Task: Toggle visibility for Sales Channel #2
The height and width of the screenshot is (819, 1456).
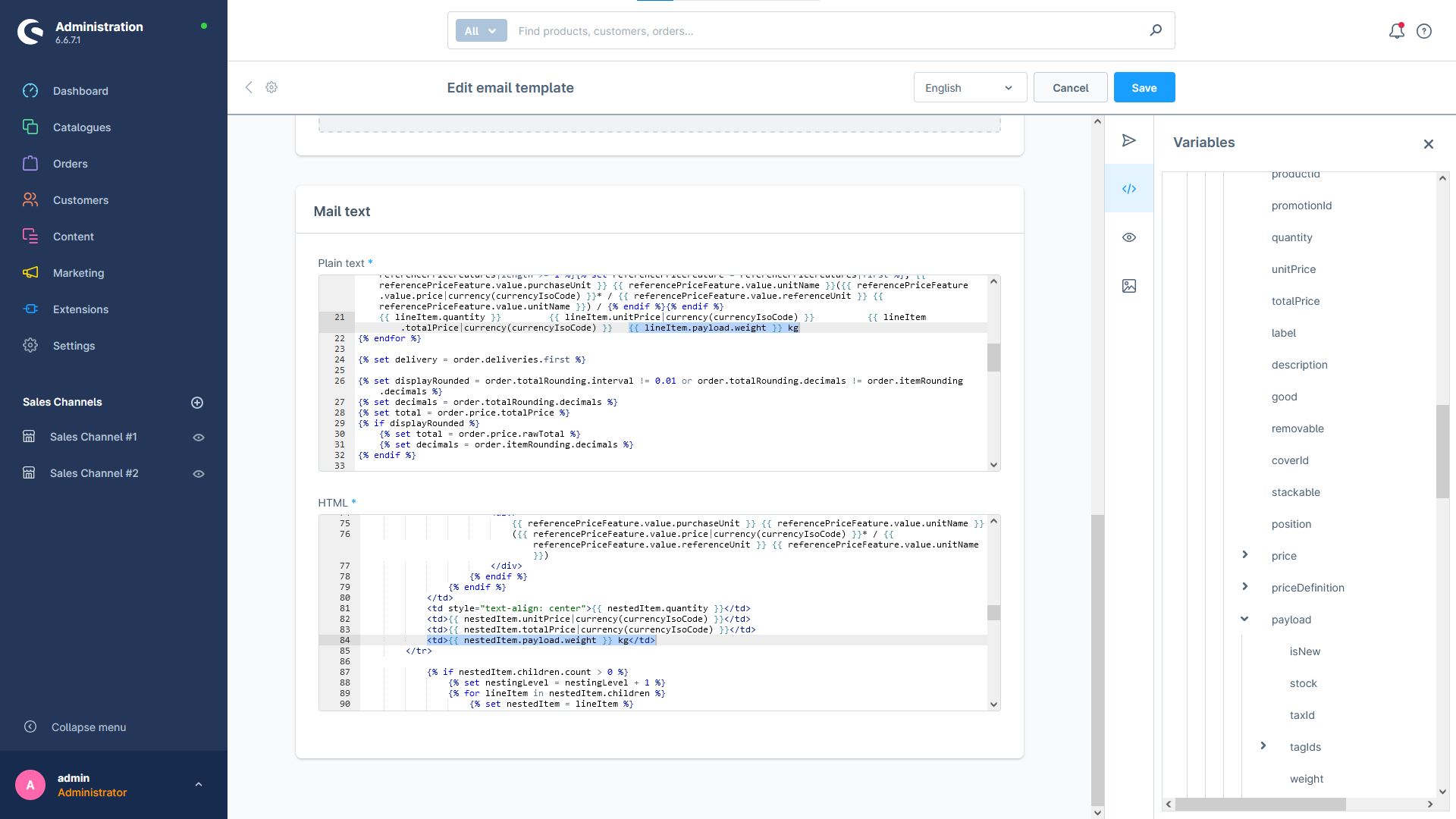Action: 199,473
